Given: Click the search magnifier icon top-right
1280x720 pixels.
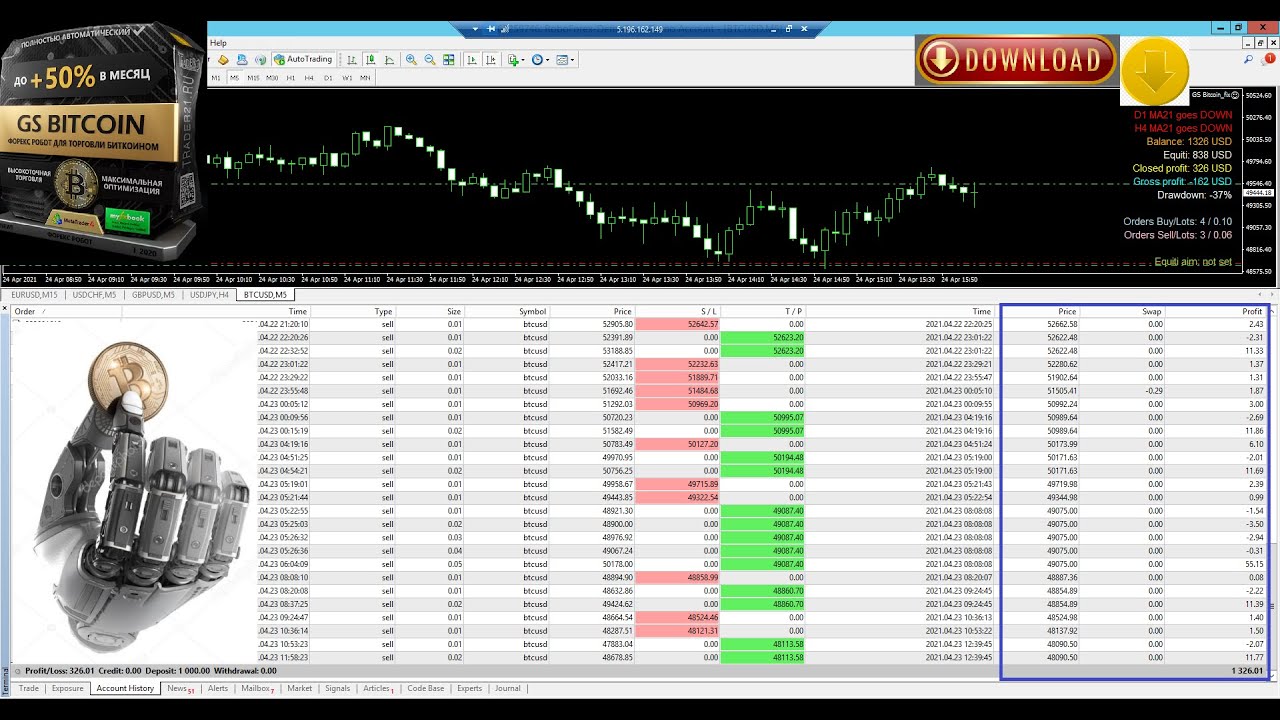Looking at the screenshot, I should pyautogui.click(x=1249, y=60).
